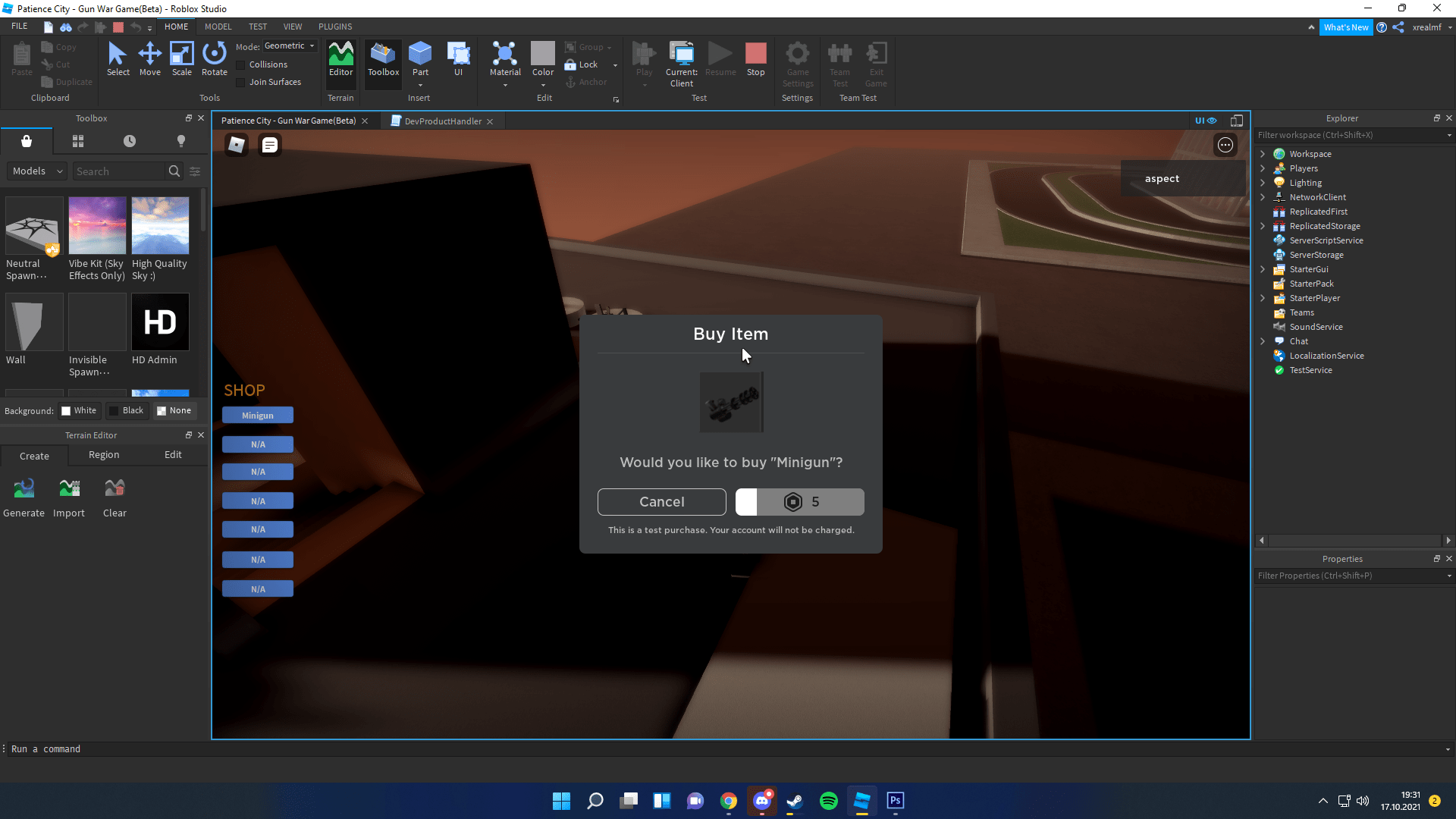Expand the Players tree node

1263,168
